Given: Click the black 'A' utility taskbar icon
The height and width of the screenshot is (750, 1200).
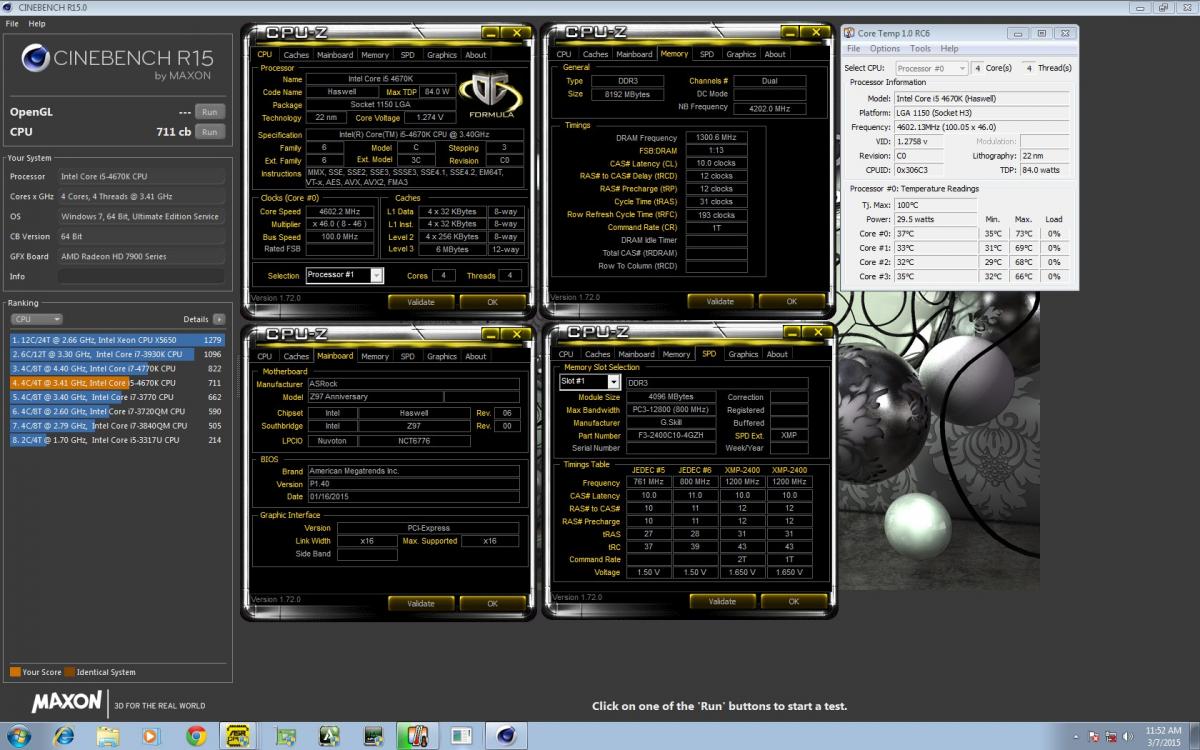Looking at the screenshot, I should (x=329, y=736).
